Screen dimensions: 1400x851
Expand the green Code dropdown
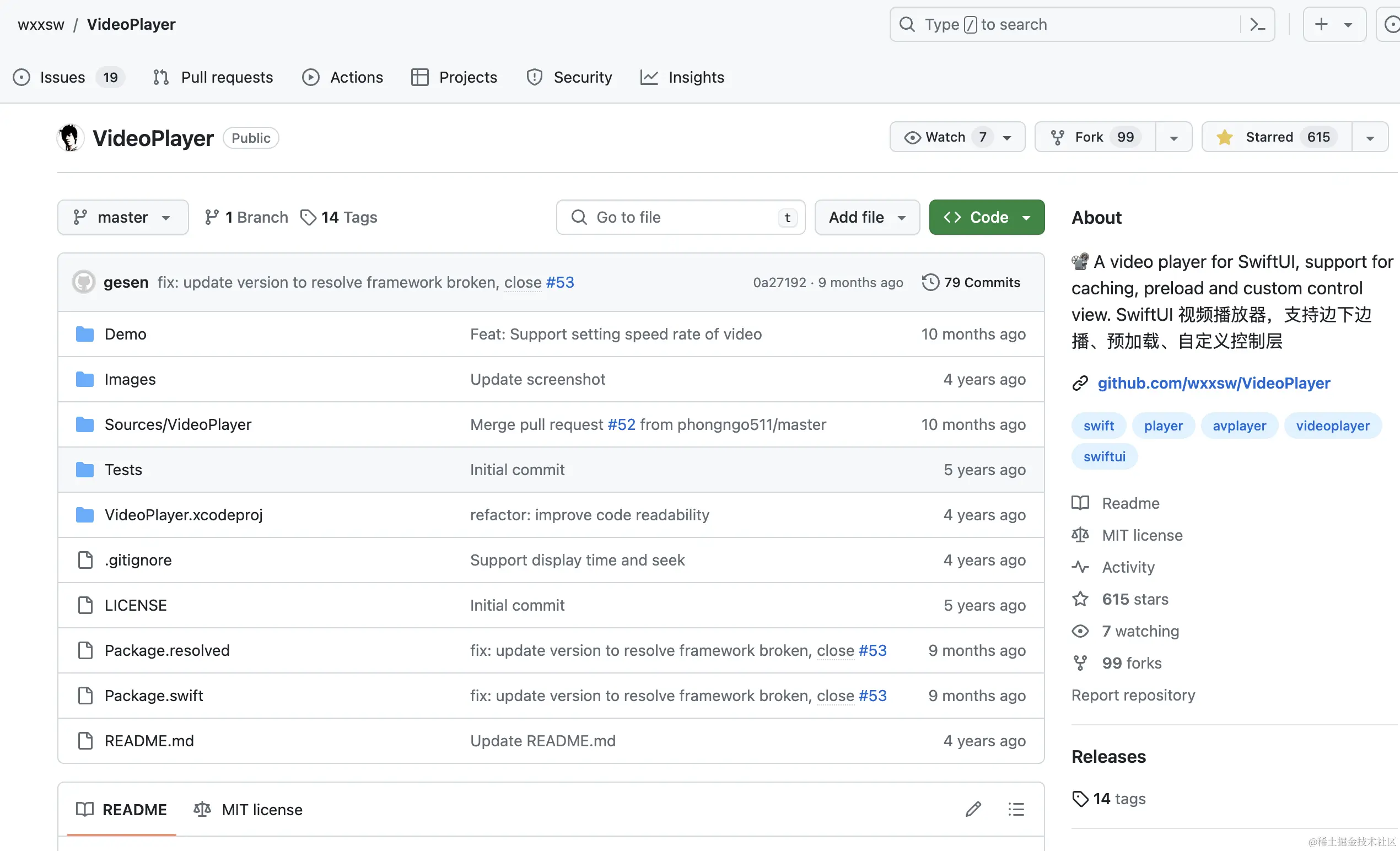pyautogui.click(x=987, y=218)
